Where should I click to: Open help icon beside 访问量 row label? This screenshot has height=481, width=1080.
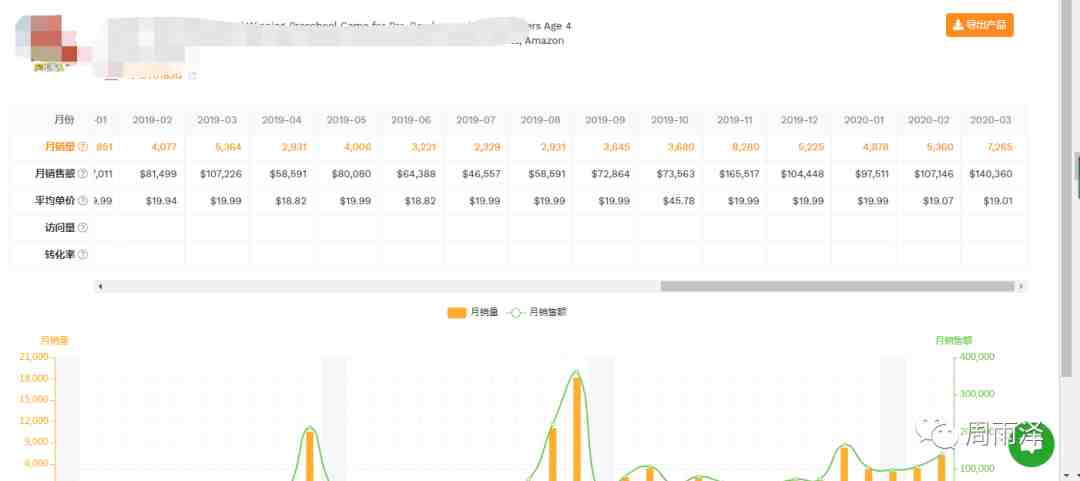tap(83, 228)
